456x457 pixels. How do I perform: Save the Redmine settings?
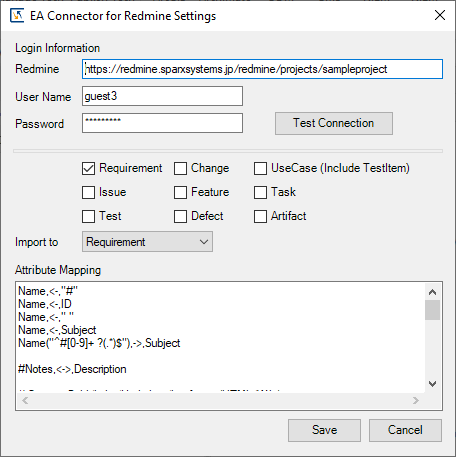point(324,430)
